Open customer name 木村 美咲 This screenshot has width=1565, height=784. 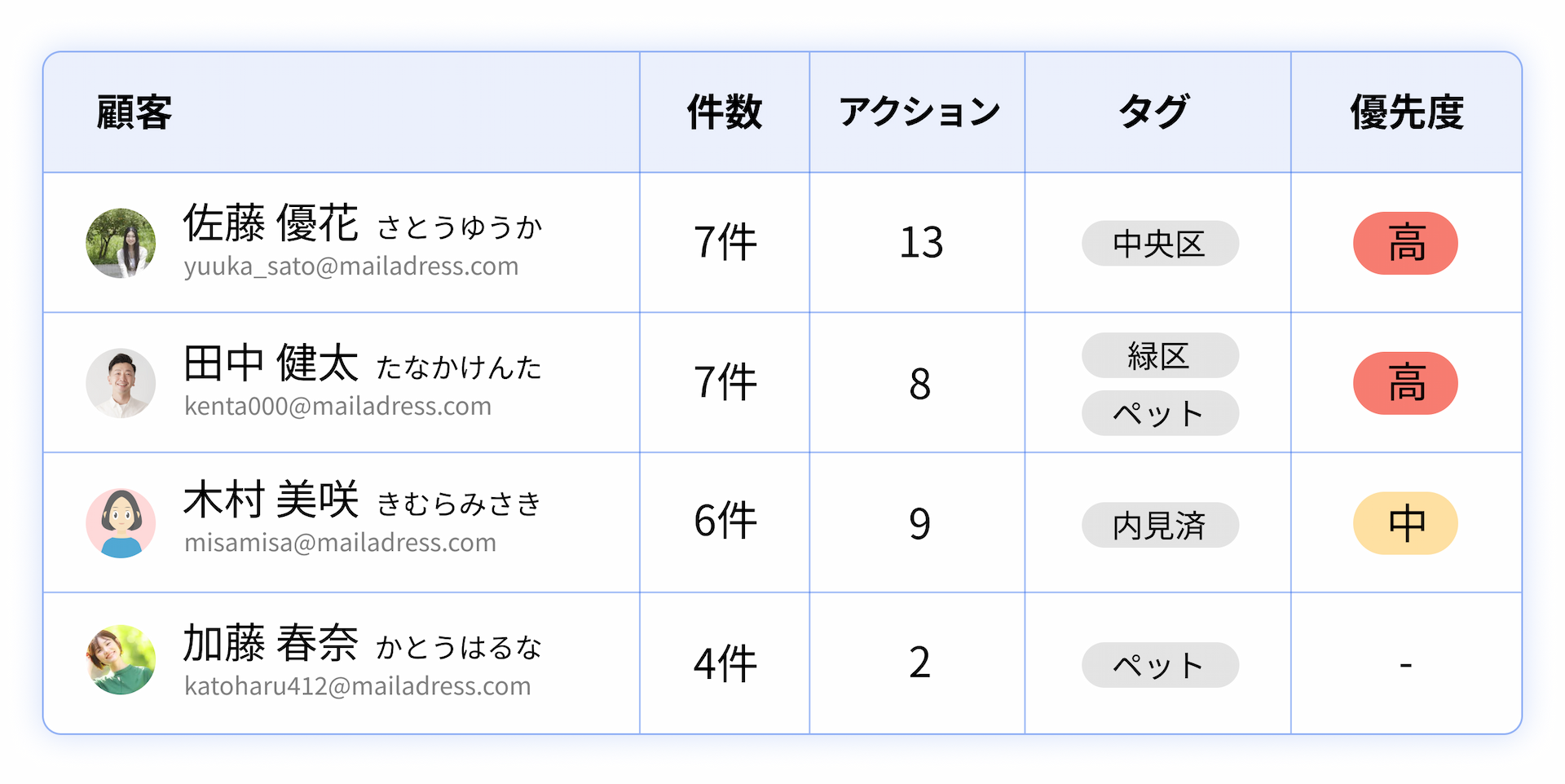271,500
